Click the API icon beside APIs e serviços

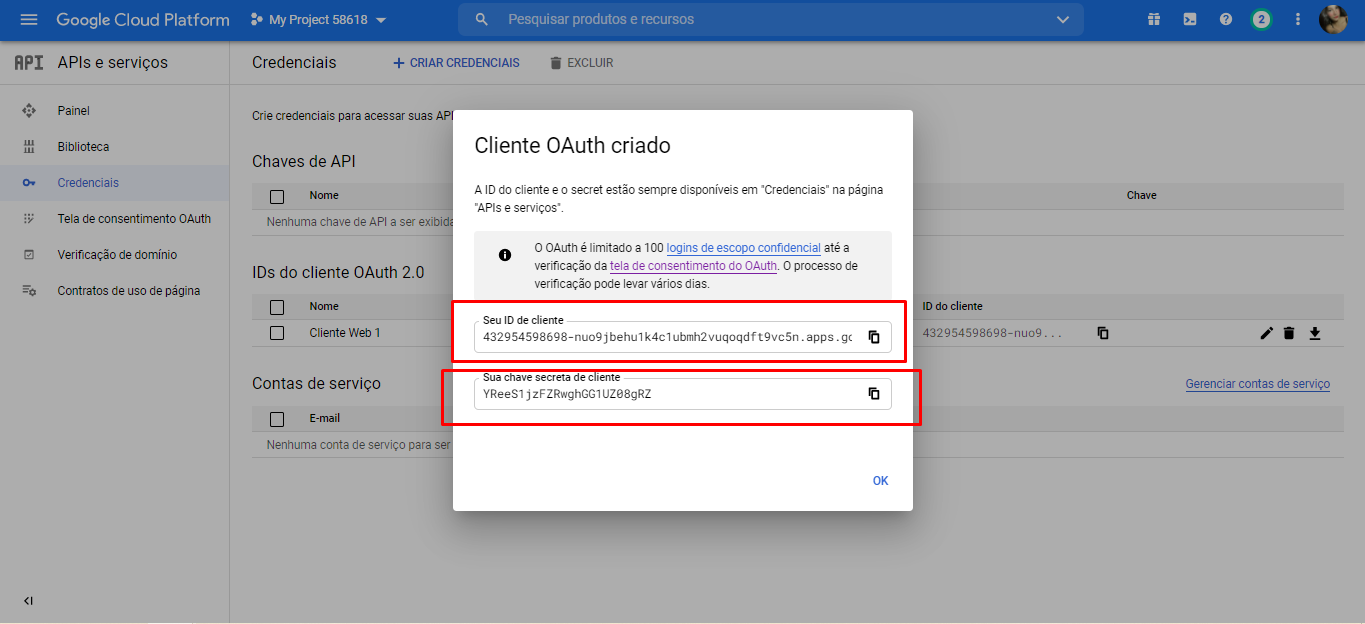tap(28, 62)
